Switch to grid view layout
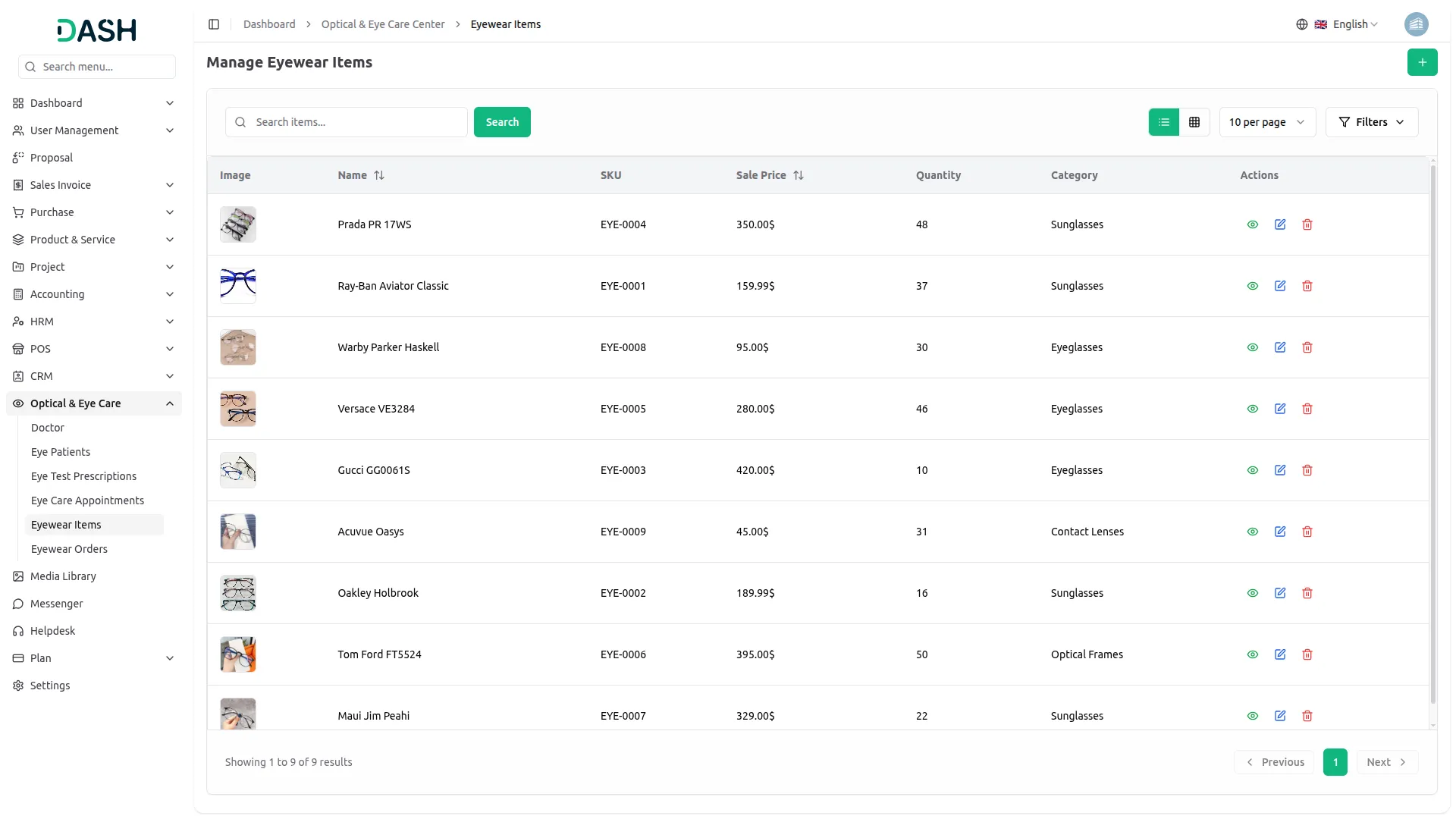This screenshot has width=1456, height=819. point(1194,122)
